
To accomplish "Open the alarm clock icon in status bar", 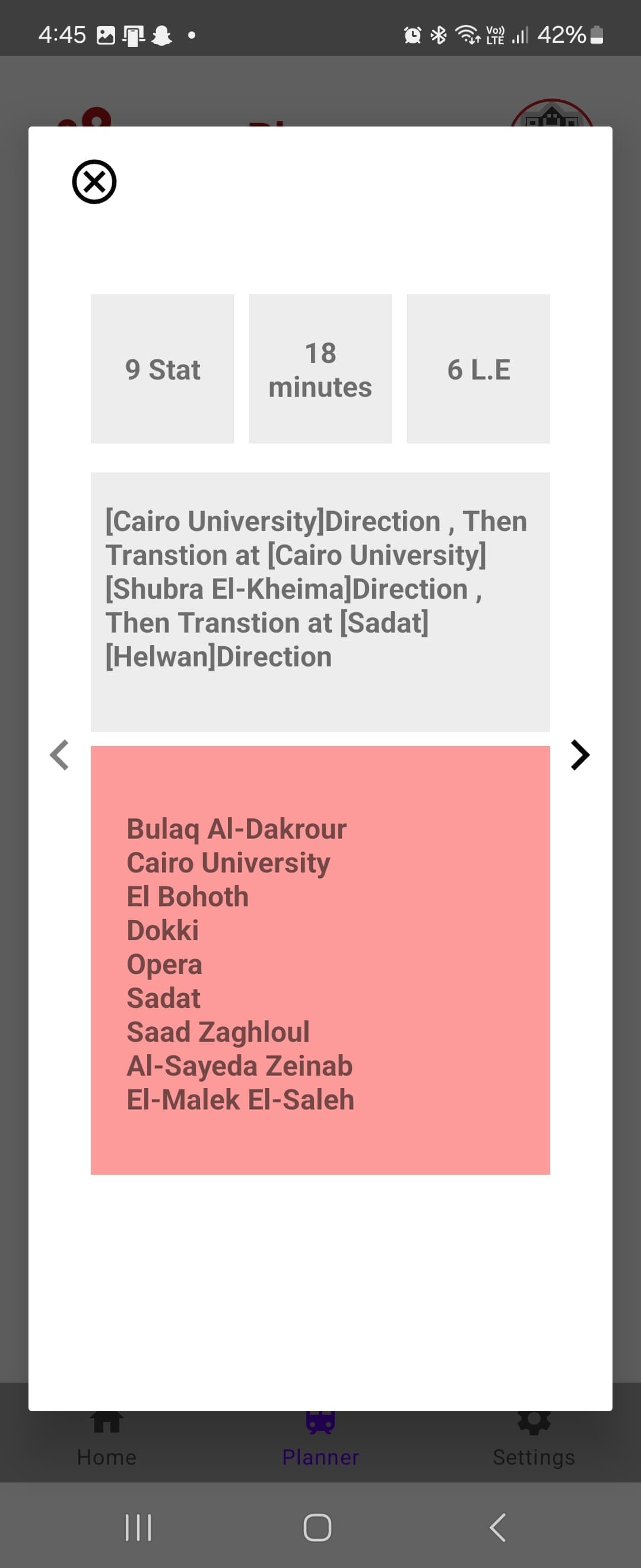I will 413,34.
